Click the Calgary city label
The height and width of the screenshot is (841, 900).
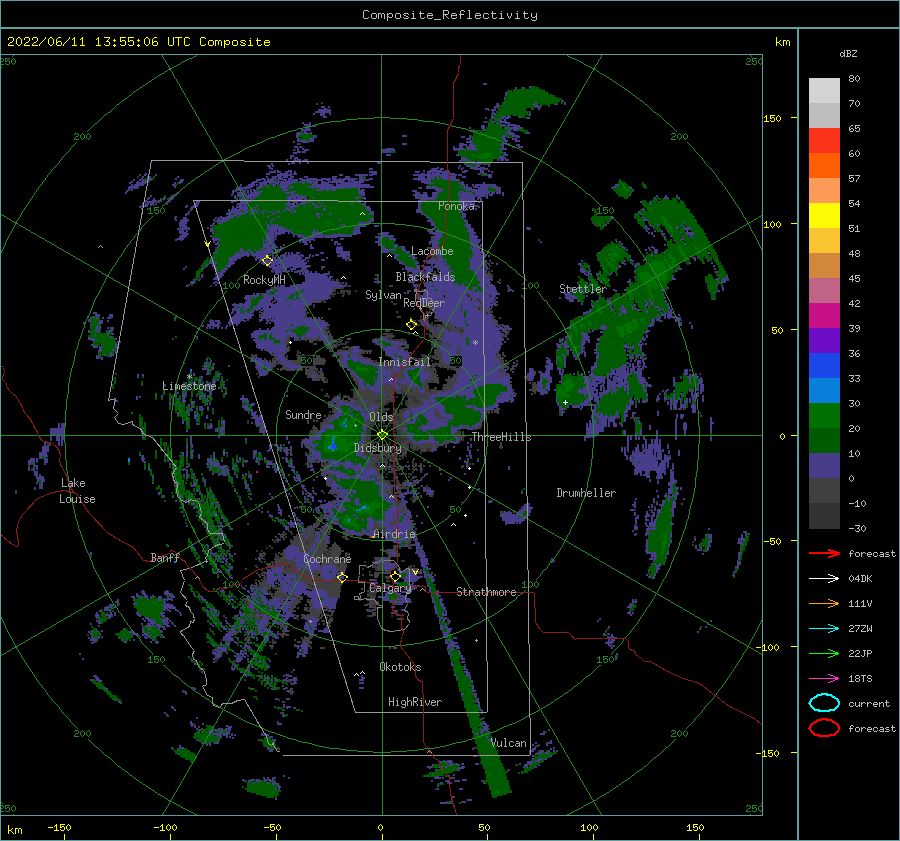tap(390, 588)
